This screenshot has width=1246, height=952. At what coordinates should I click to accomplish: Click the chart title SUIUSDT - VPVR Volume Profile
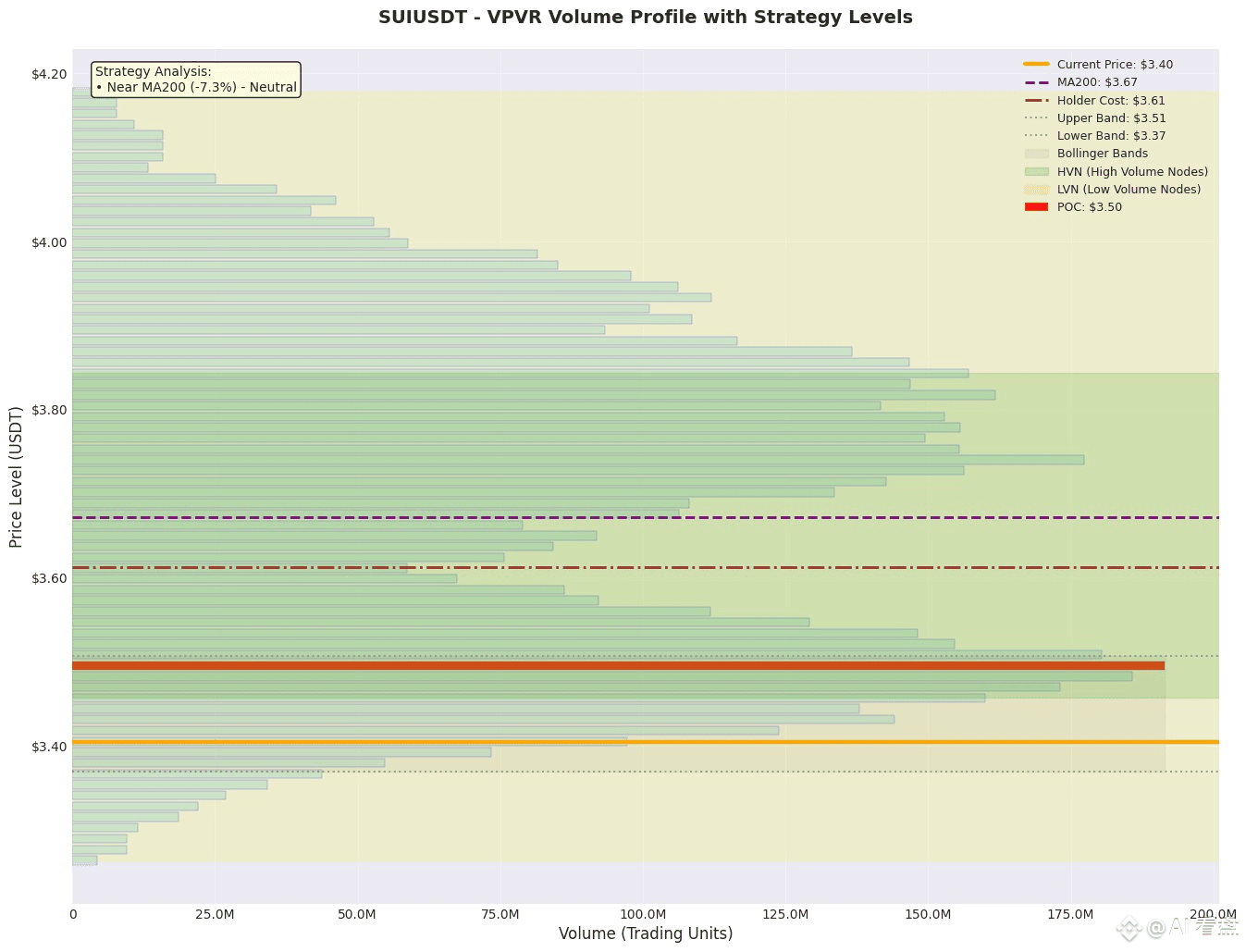pyautogui.click(x=645, y=18)
